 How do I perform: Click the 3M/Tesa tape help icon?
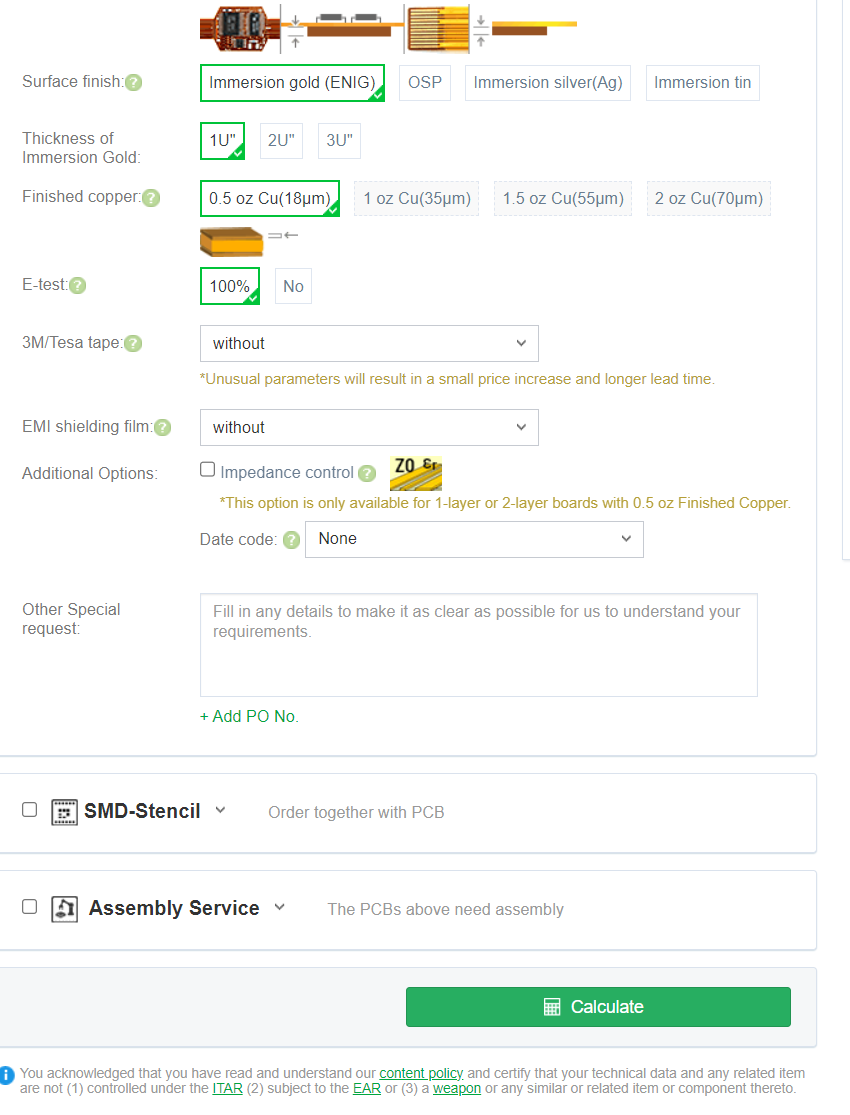tap(133, 343)
